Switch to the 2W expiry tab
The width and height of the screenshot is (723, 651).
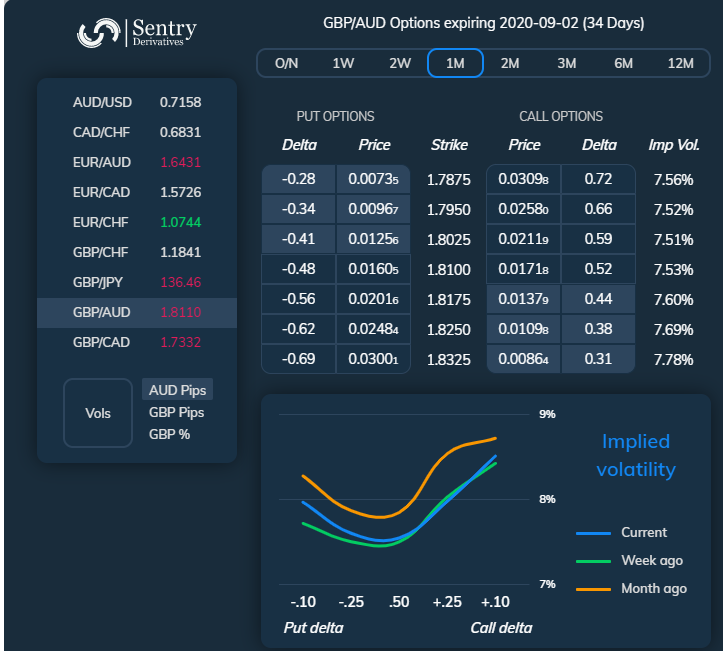400,63
